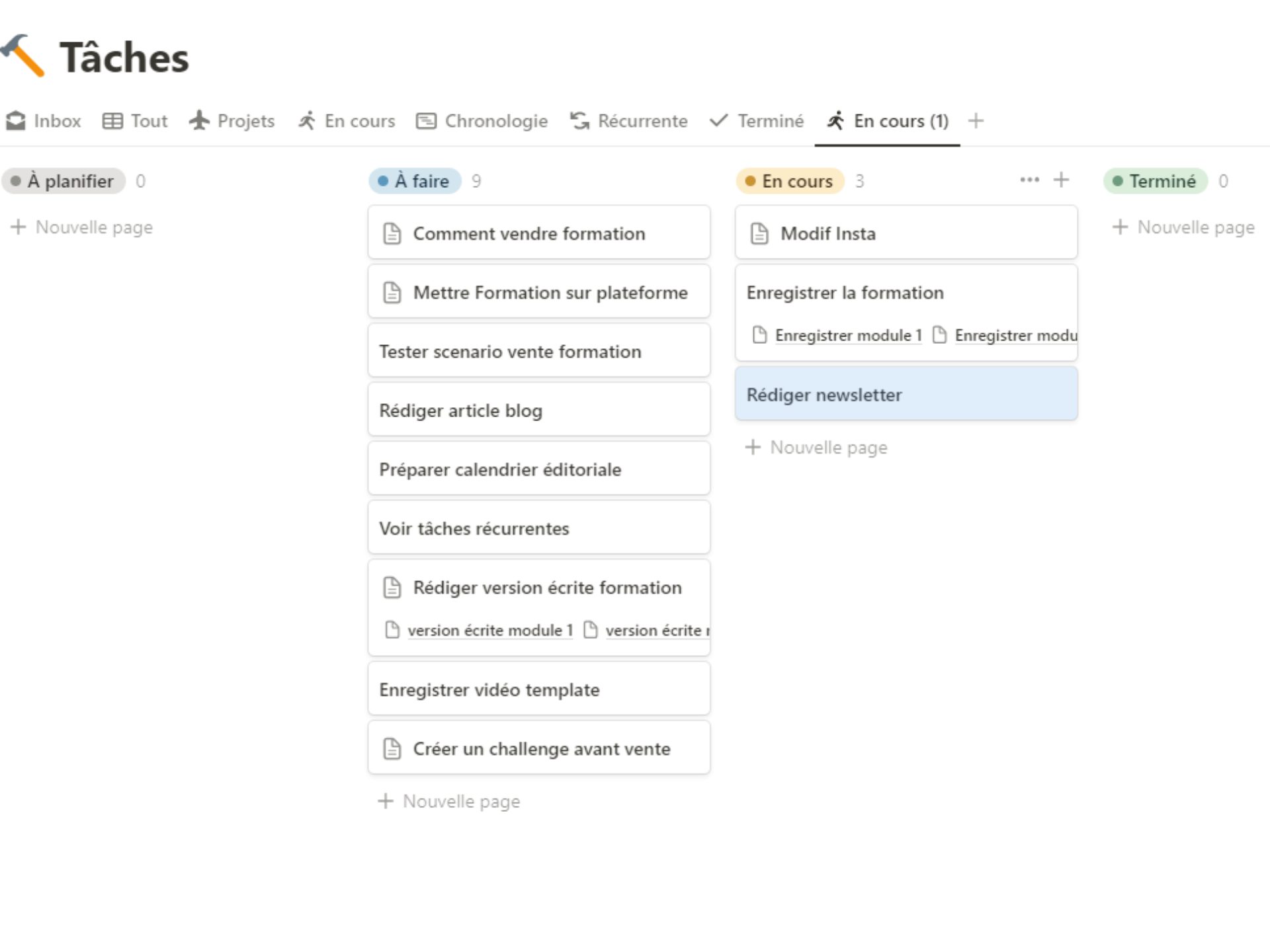Viewport: 1270px width, 952px height.
Task: Select the table icon of the Tout view
Action: pyautogui.click(x=112, y=120)
